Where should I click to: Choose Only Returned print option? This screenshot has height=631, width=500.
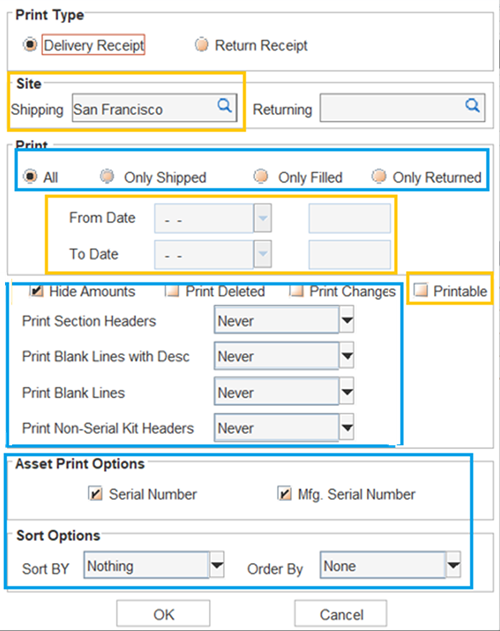(379, 176)
